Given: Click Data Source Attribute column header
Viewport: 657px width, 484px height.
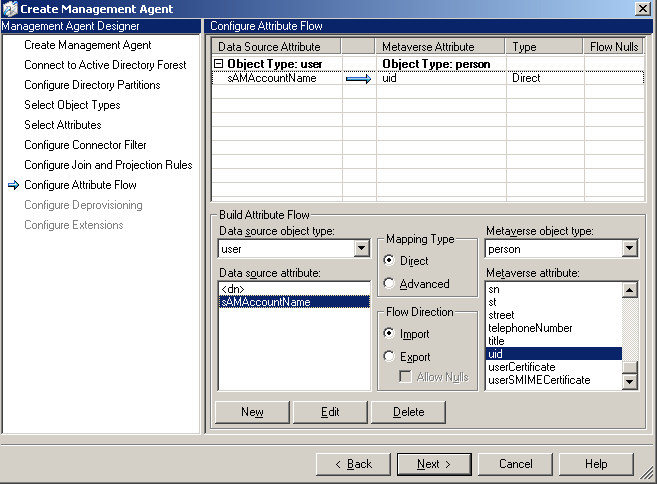Looking at the screenshot, I should 277,47.
